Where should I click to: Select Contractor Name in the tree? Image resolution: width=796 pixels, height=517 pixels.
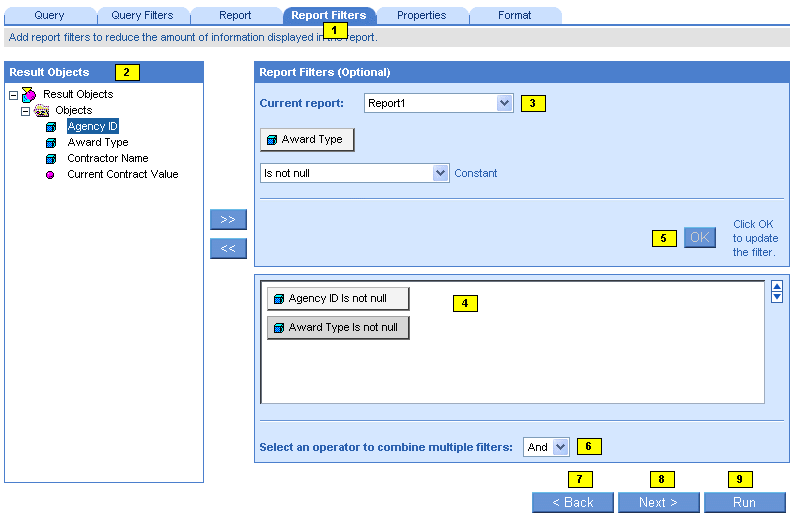pos(107,158)
